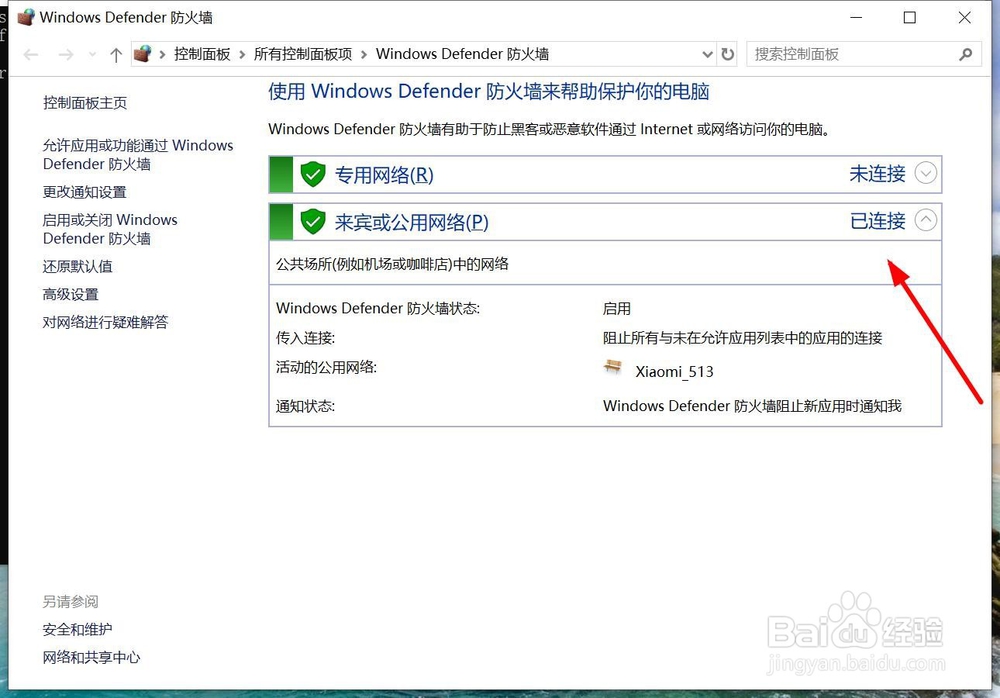Image resolution: width=1000 pixels, height=698 pixels.
Task: Open 允许应用或功能通过 Windows Defender 防火墙
Action: (x=138, y=154)
